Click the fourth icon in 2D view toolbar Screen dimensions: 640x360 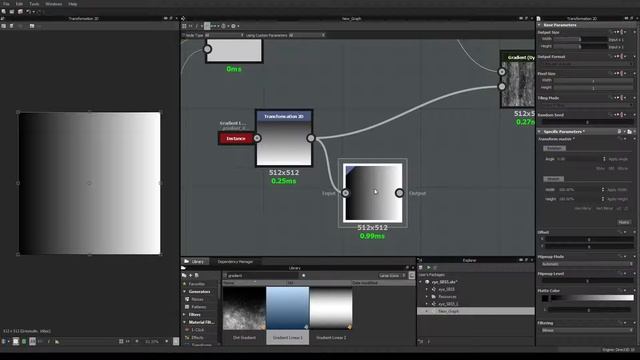click(32, 26)
